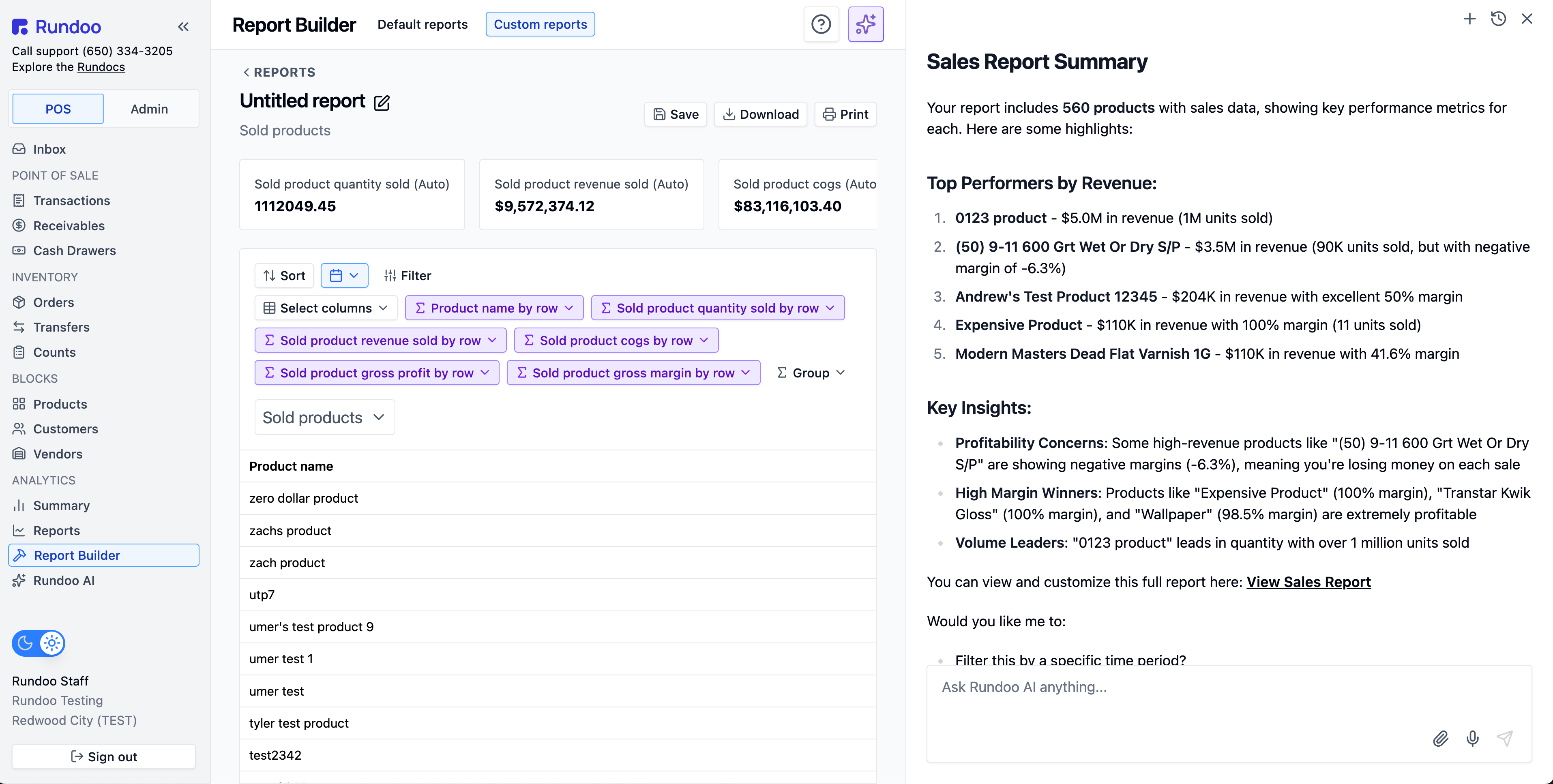The height and width of the screenshot is (784, 1553).
Task: Collapse the sidebar with double-chevron icon
Action: click(183, 26)
